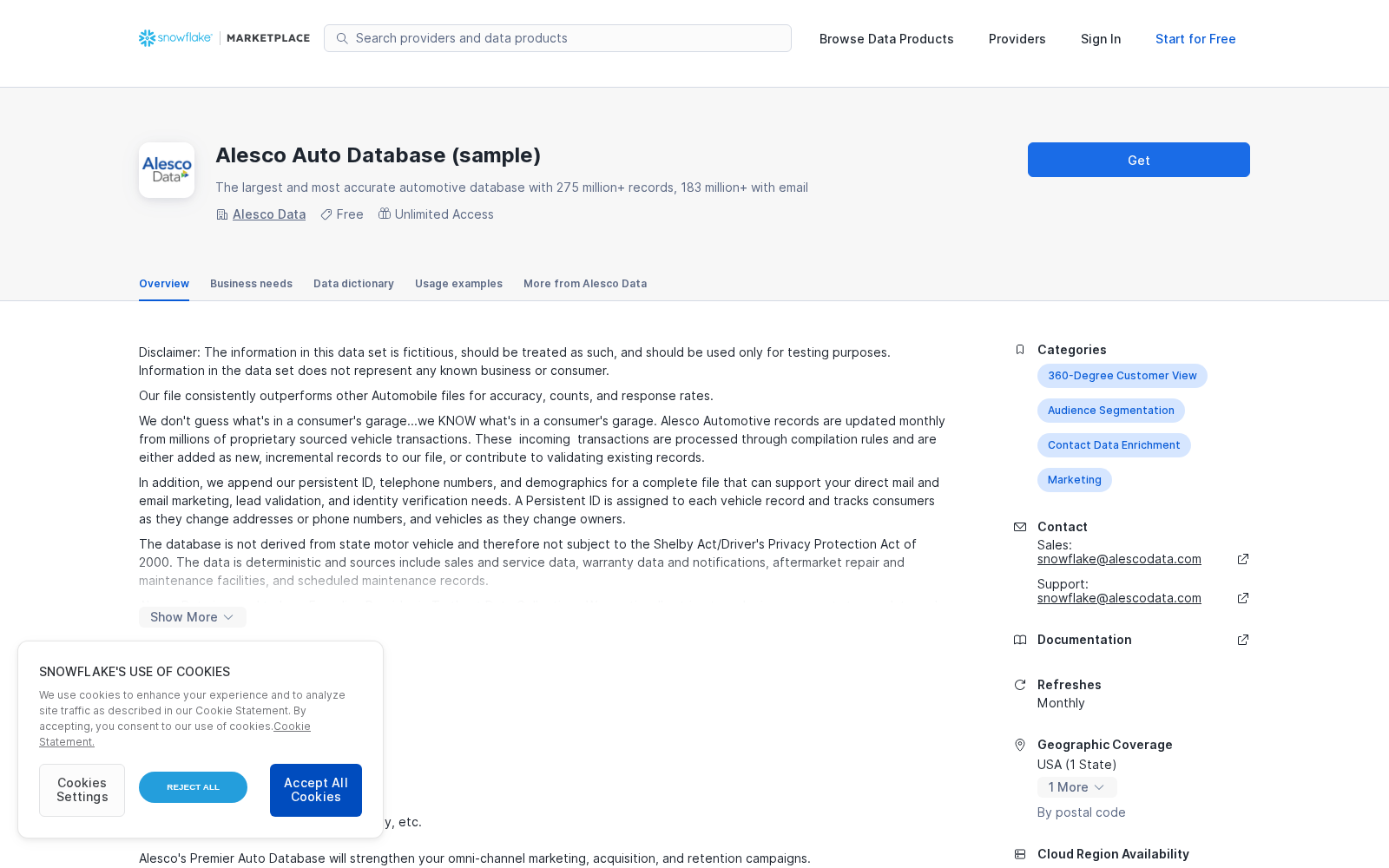
Task: Expand the Show More description toggle
Action: (x=193, y=617)
